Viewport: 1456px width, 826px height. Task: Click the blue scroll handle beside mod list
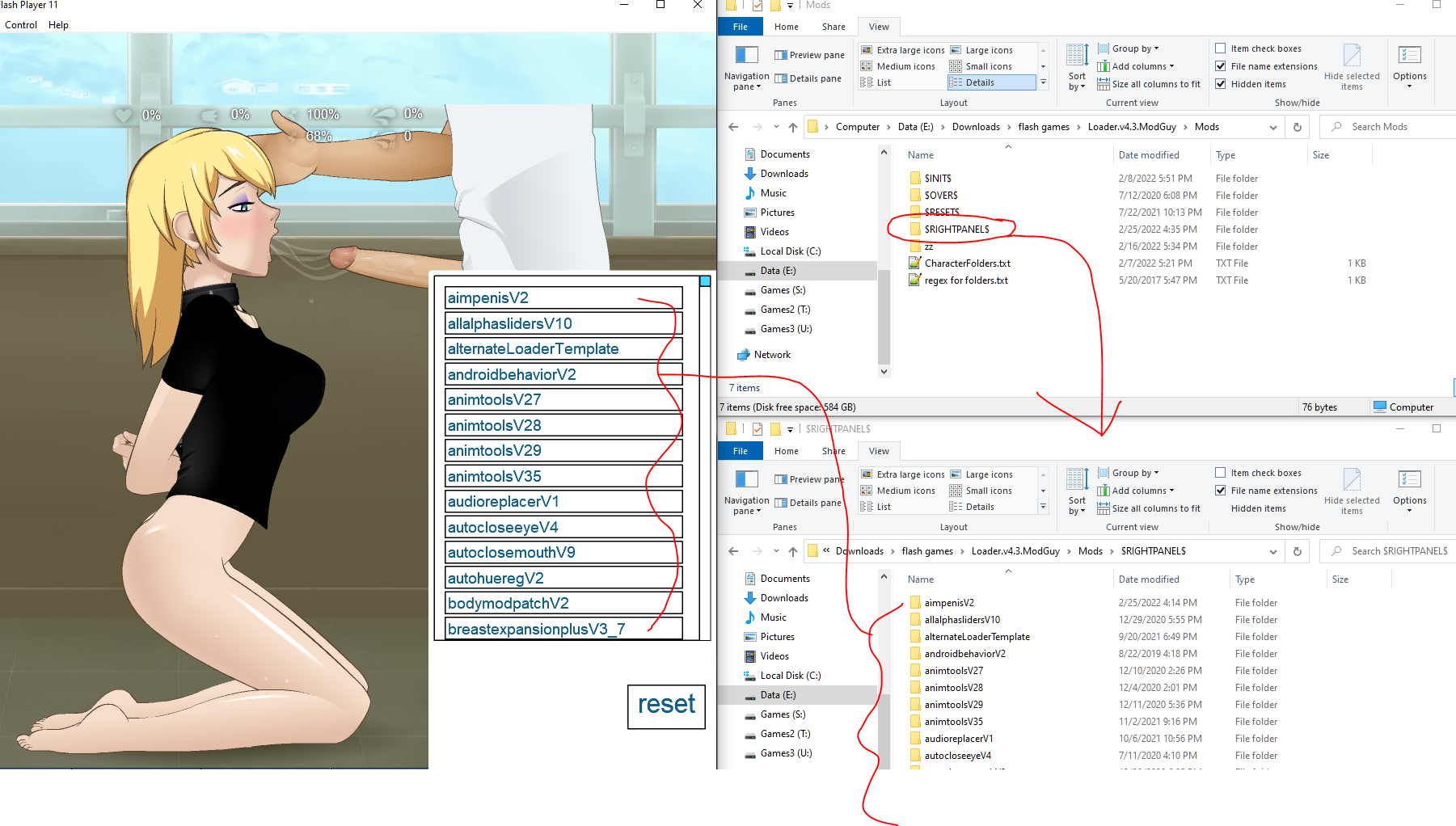tap(705, 281)
